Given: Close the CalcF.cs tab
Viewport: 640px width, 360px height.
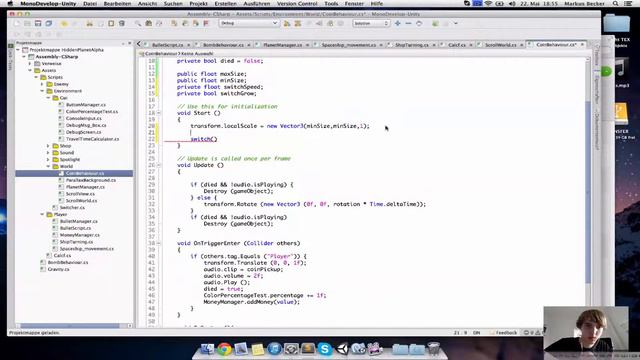Looking at the screenshot, I should (471, 45).
